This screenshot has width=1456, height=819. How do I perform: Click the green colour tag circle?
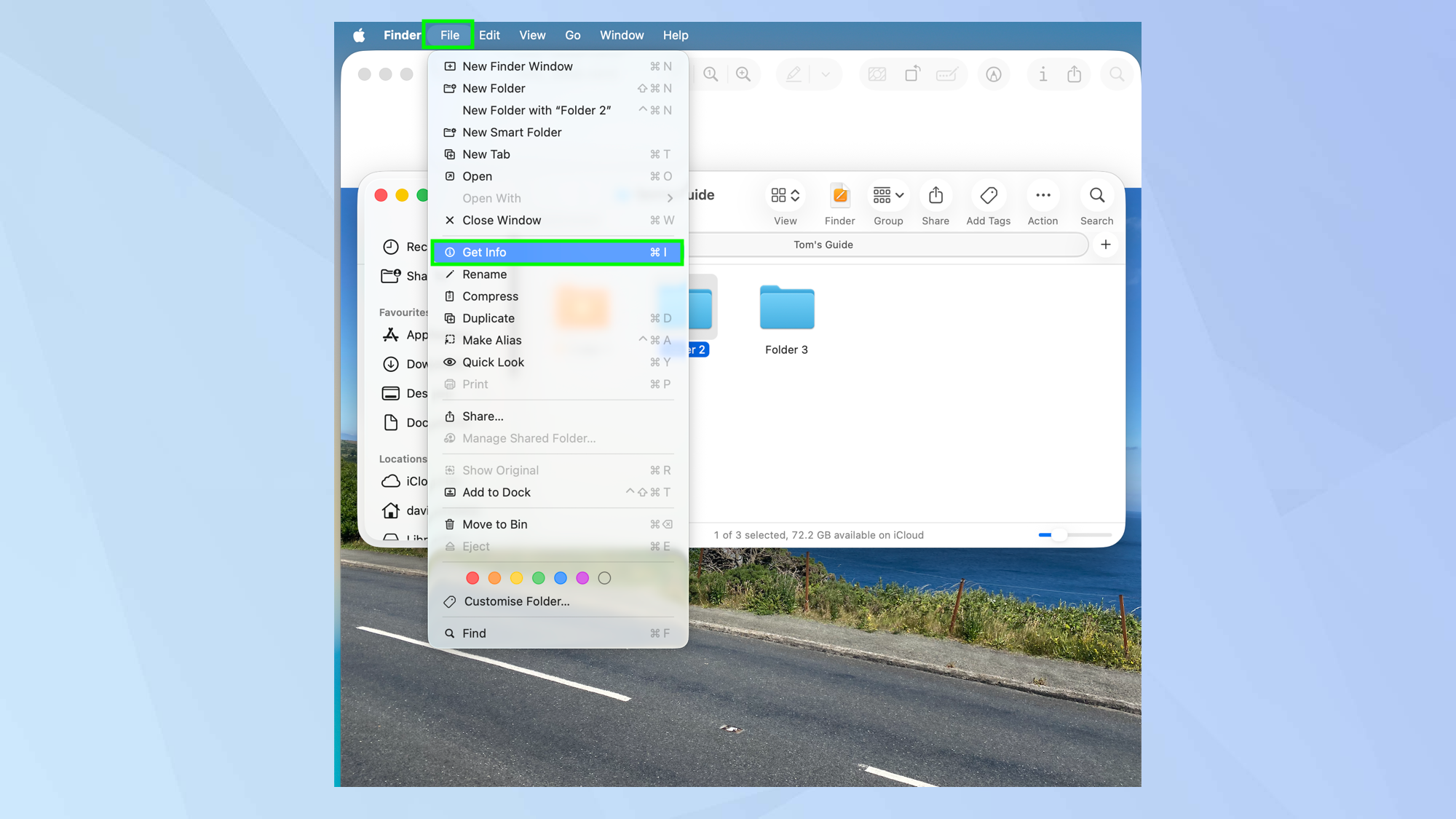click(538, 577)
